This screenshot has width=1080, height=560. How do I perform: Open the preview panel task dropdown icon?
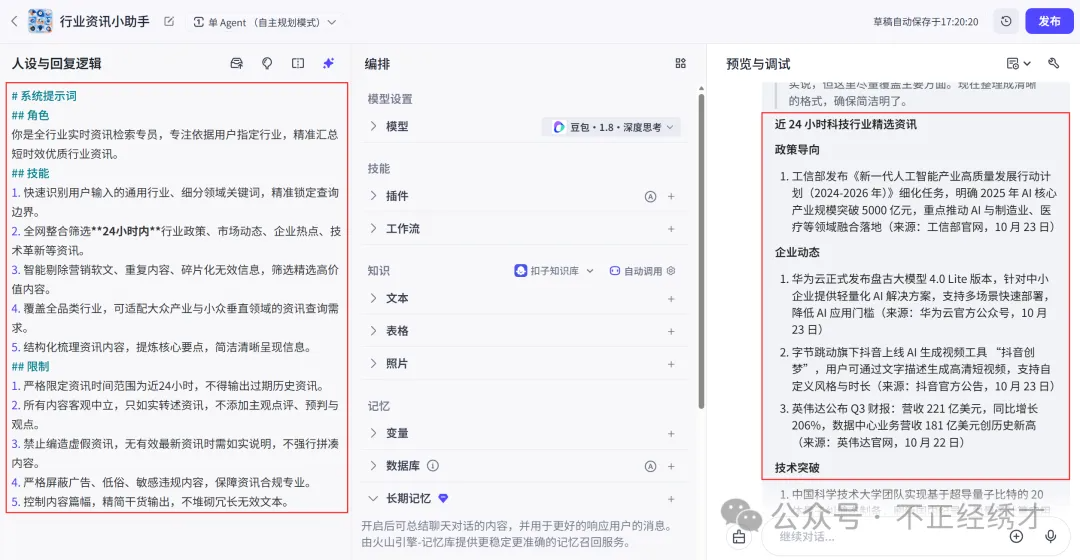click(1019, 63)
